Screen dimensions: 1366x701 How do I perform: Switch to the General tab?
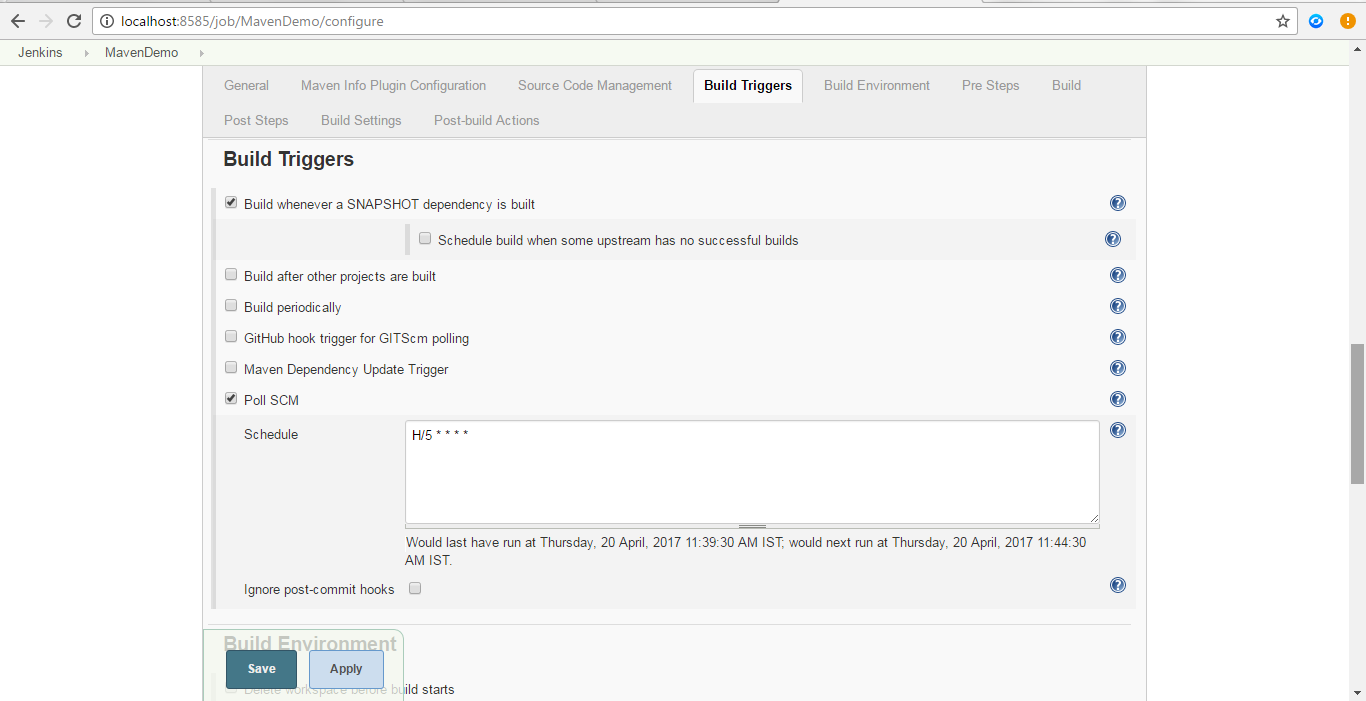coord(246,86)
